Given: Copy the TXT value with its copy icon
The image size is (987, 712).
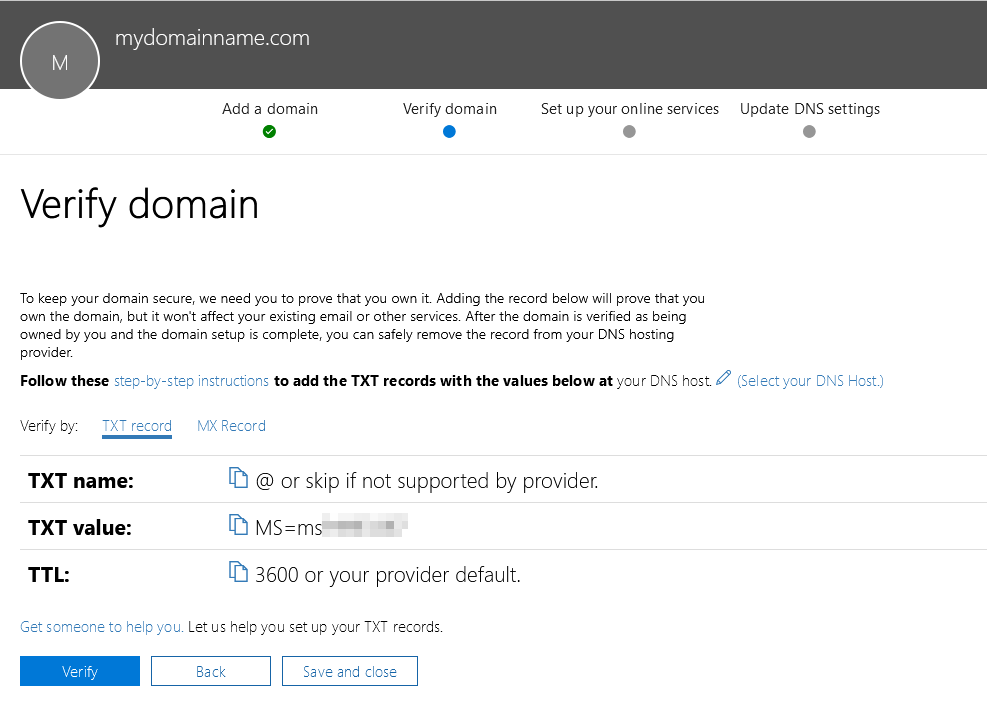Looking at the screenshot, I should pyautogui.click(x=238, y=526).
